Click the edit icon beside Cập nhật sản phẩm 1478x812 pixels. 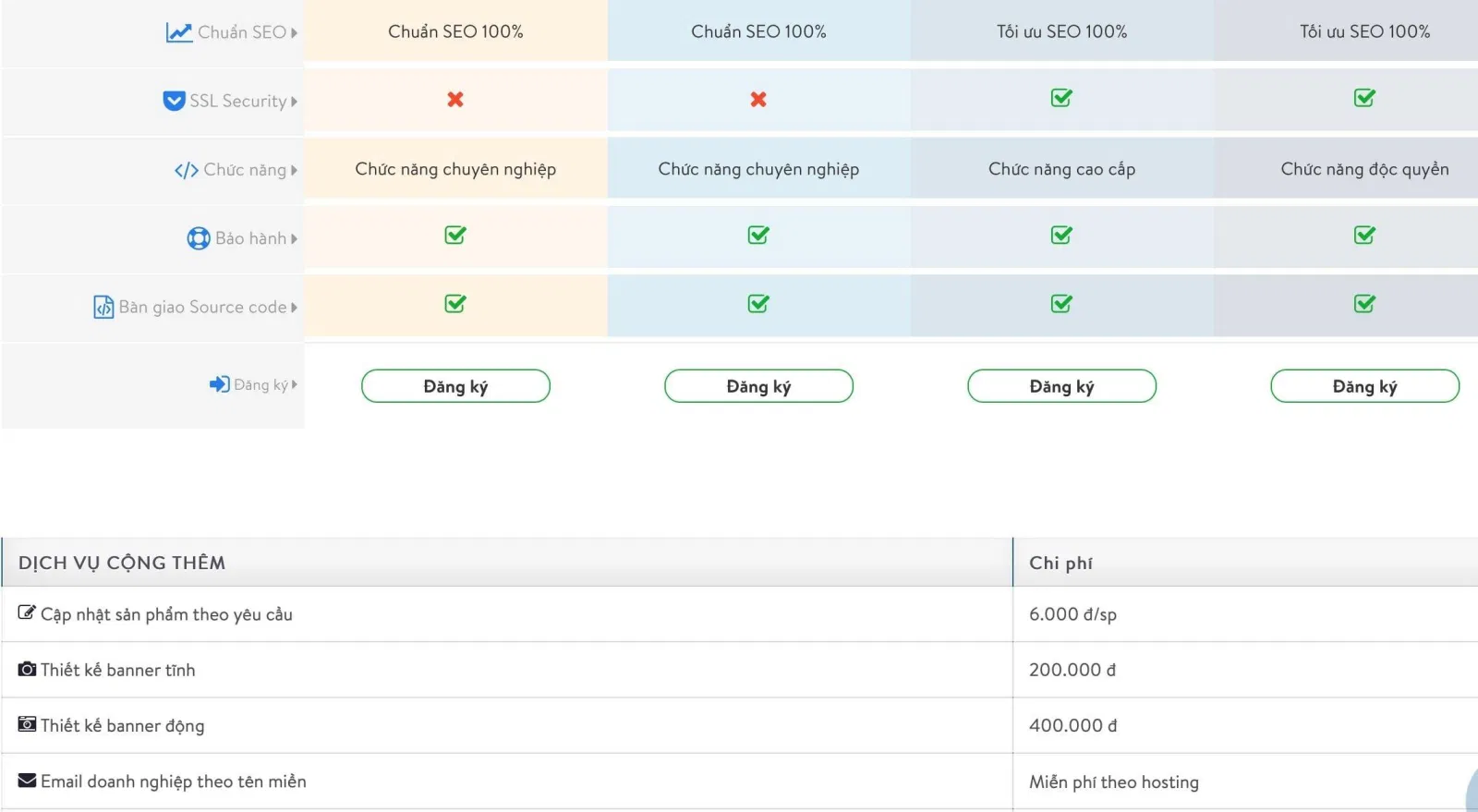[x=27, y=612]
